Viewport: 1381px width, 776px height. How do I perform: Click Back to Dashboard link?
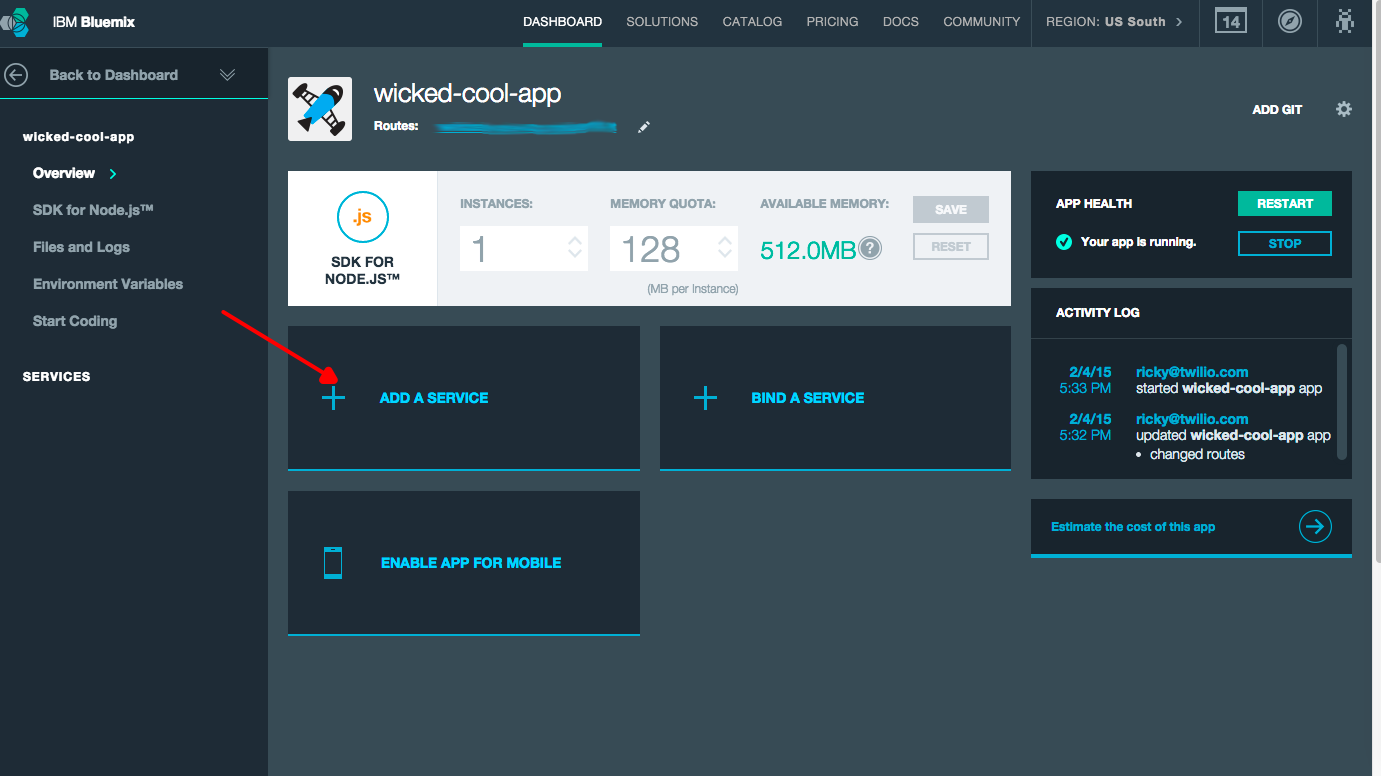pos(113,75)
